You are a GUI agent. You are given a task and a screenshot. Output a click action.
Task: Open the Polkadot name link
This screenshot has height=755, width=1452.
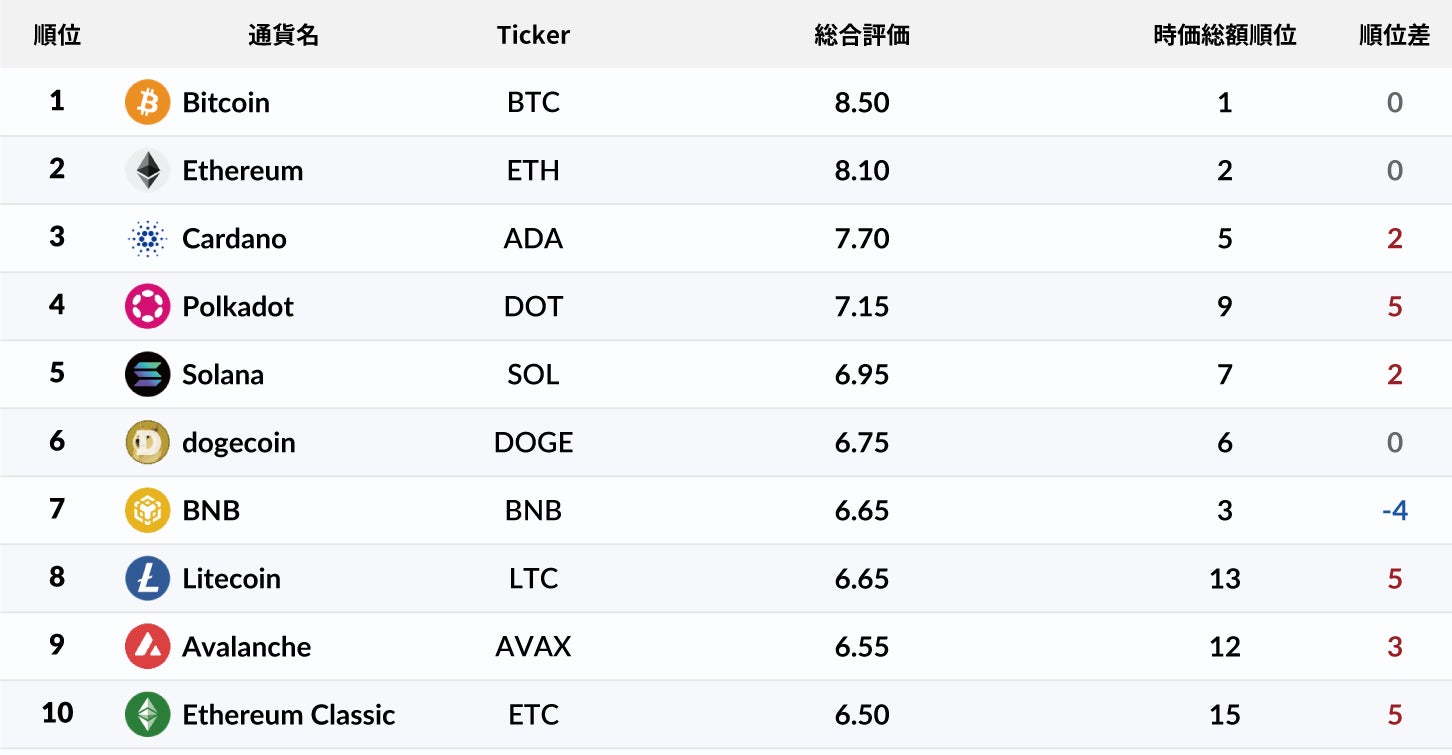pyautogui.click(x=238, y=307)
